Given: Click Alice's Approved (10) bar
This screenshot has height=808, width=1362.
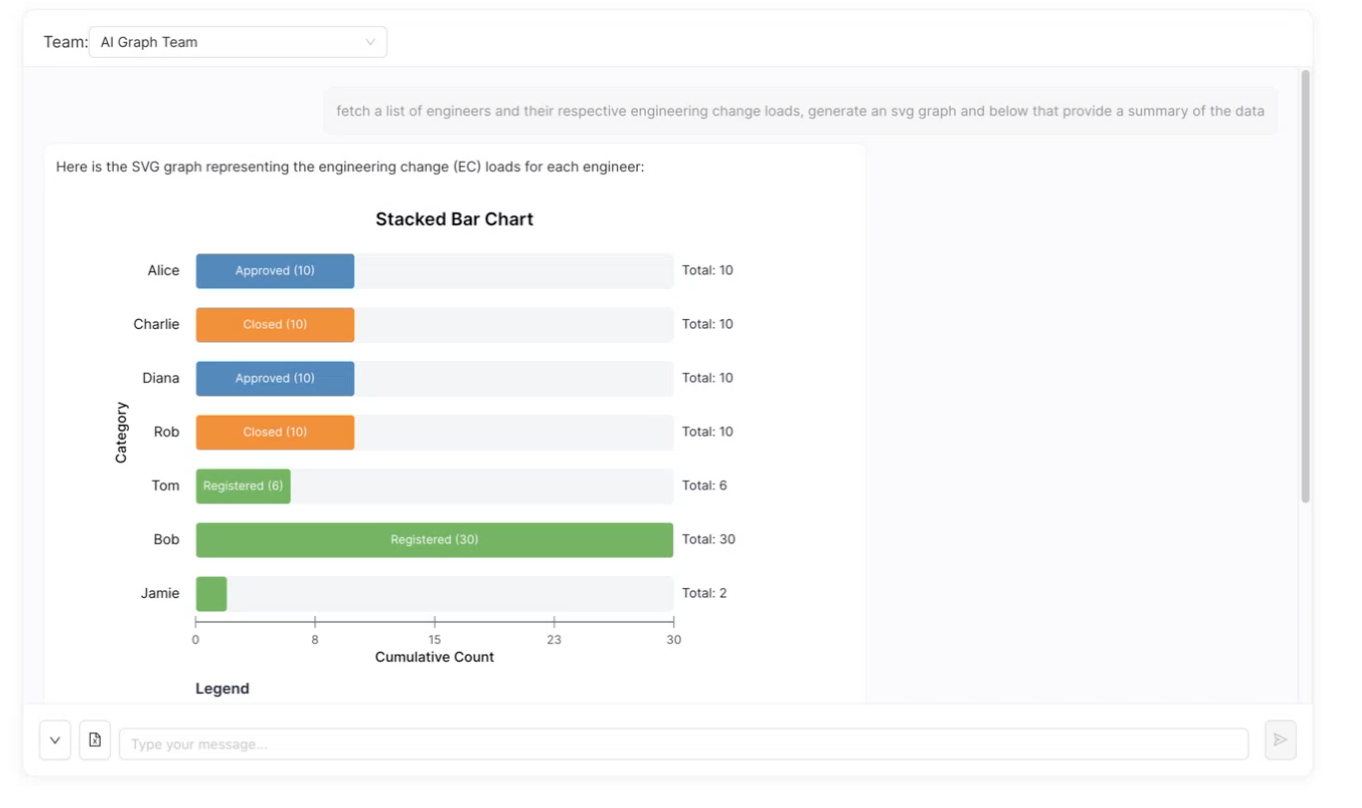Looking at the screenshot, I should point(275,271).
